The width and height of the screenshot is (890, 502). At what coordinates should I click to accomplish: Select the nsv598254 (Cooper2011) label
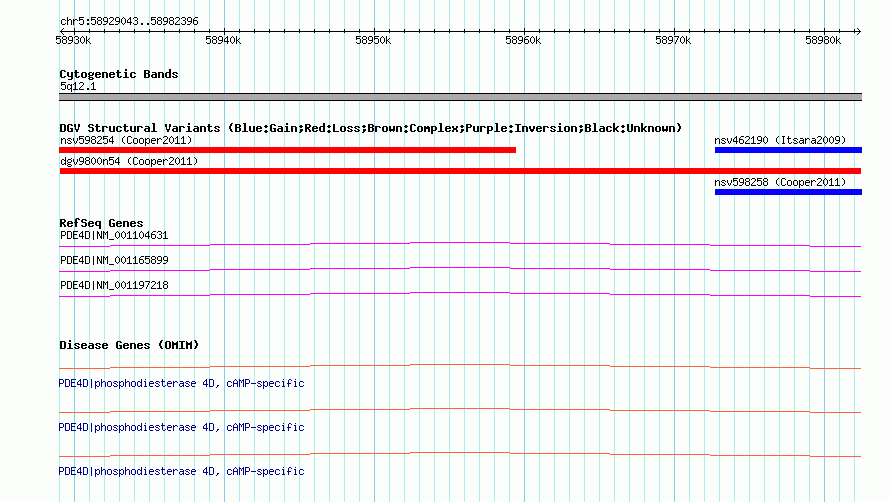[126, 140]
